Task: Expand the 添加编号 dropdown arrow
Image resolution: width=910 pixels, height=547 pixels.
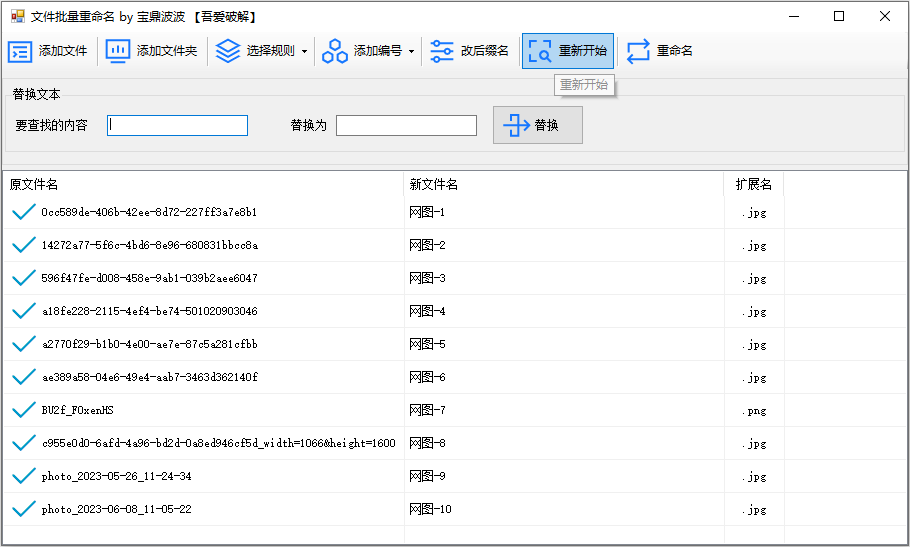Action: coord(411,51)
